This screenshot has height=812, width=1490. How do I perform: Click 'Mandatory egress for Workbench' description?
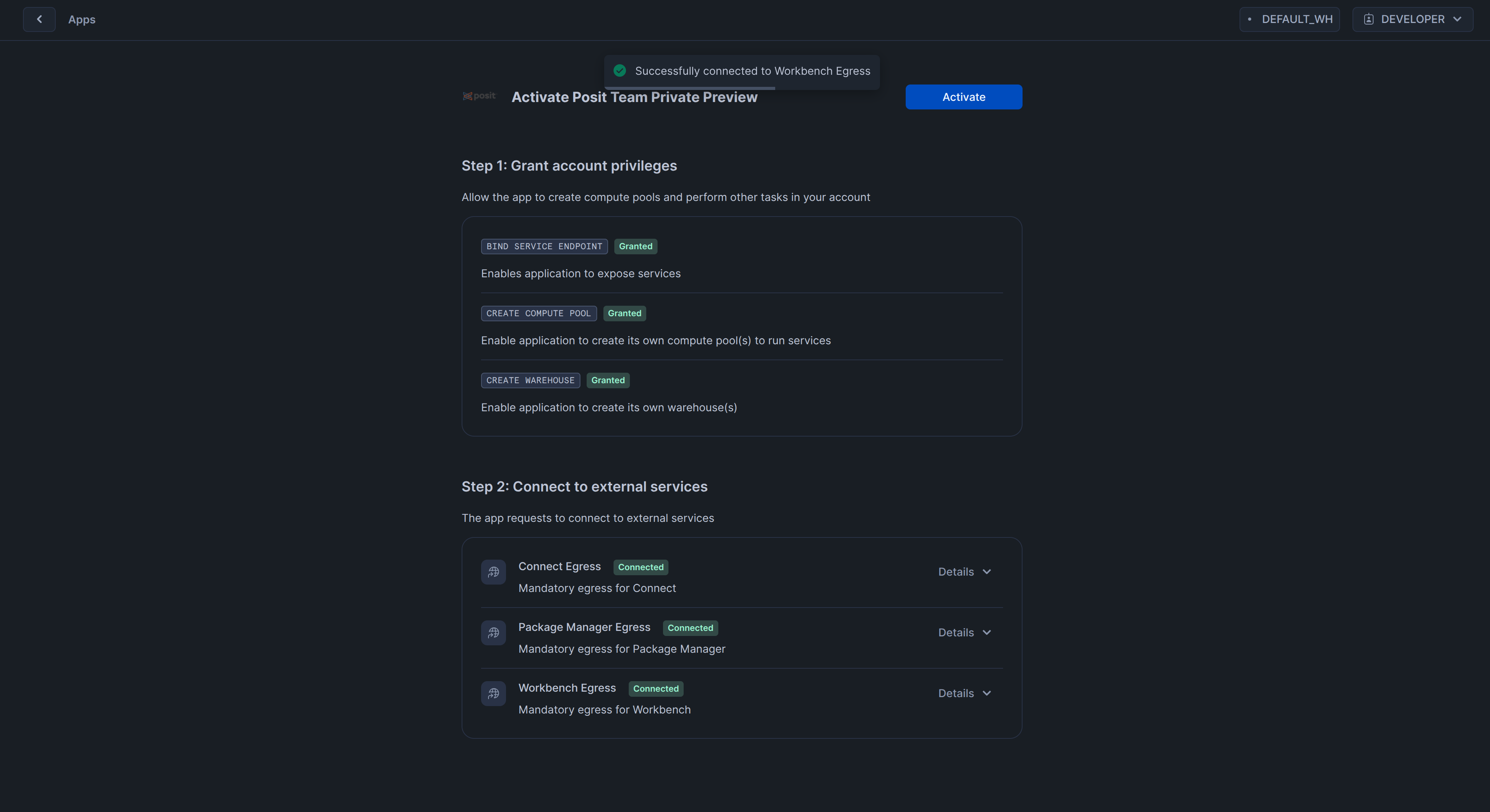(605, 710)
